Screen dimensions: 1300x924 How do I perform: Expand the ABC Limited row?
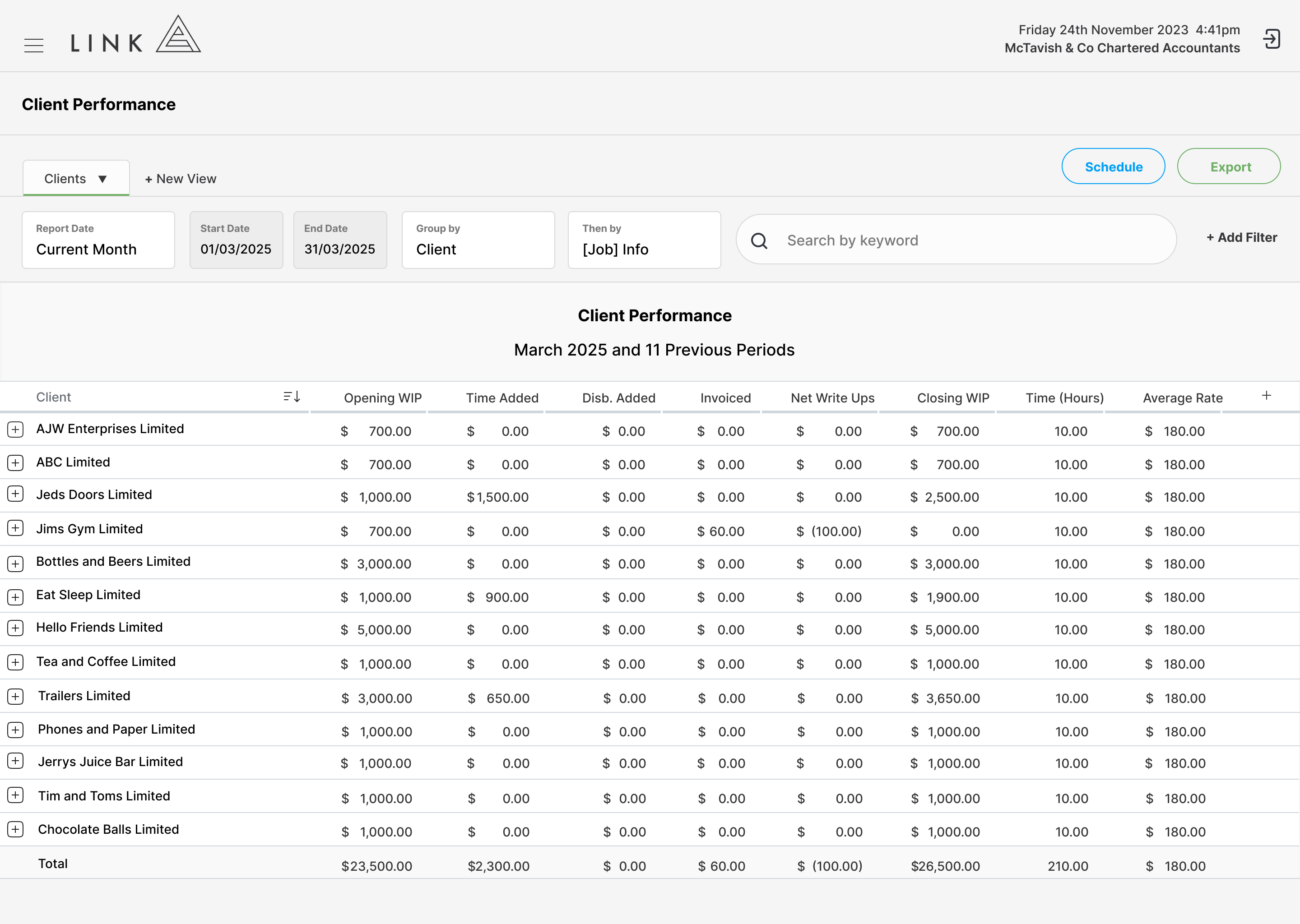tap(15, 462)
